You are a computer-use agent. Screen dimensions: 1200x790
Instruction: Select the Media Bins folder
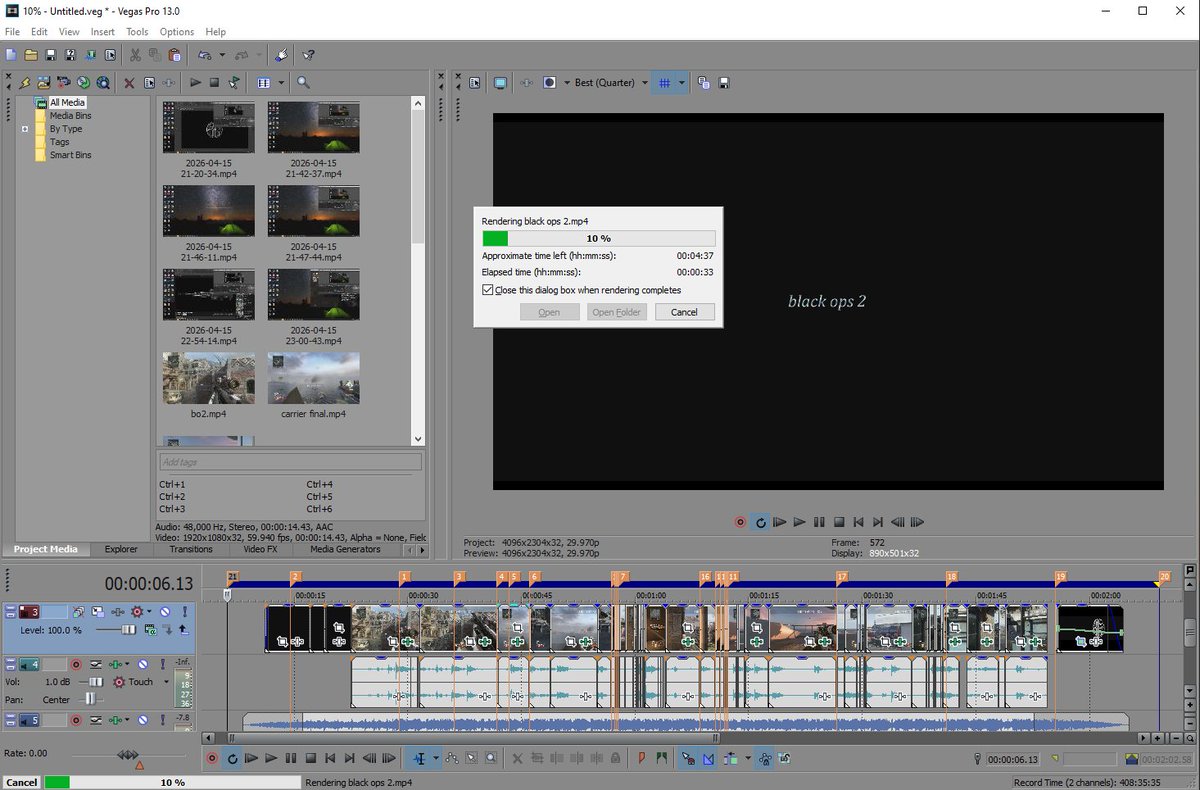(70, 116)
